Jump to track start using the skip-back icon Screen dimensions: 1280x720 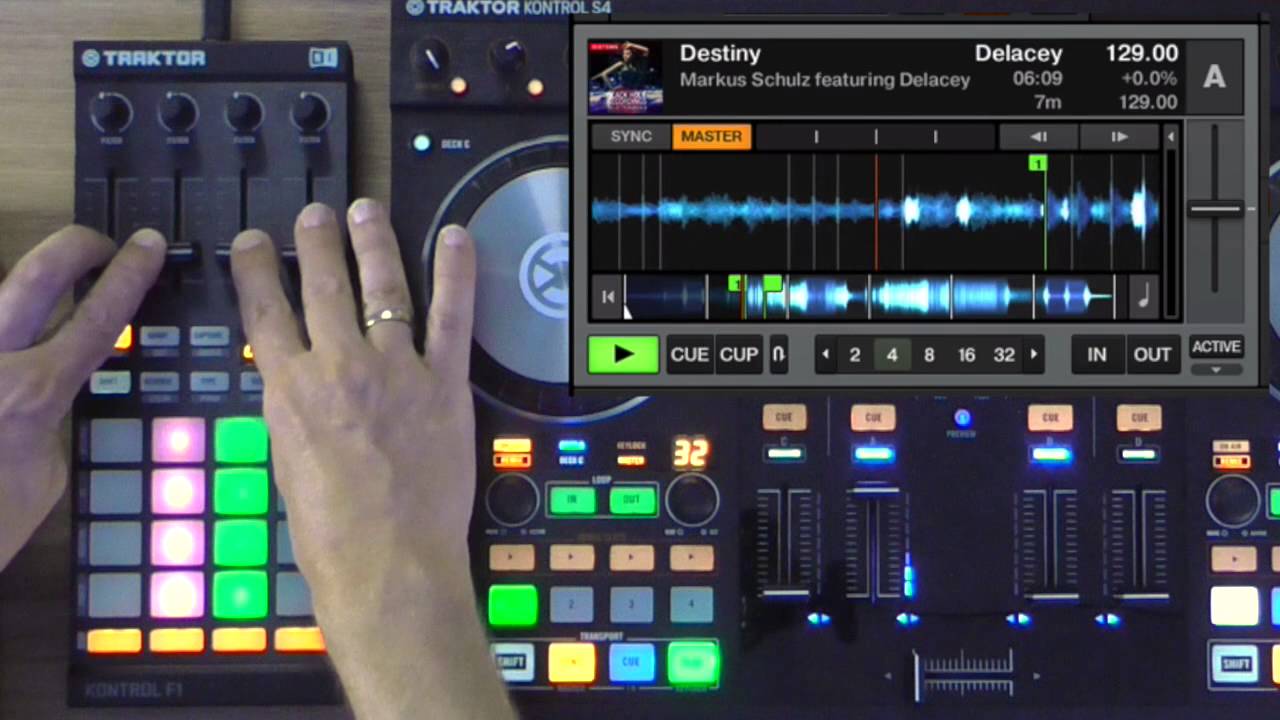click(608, 295)
